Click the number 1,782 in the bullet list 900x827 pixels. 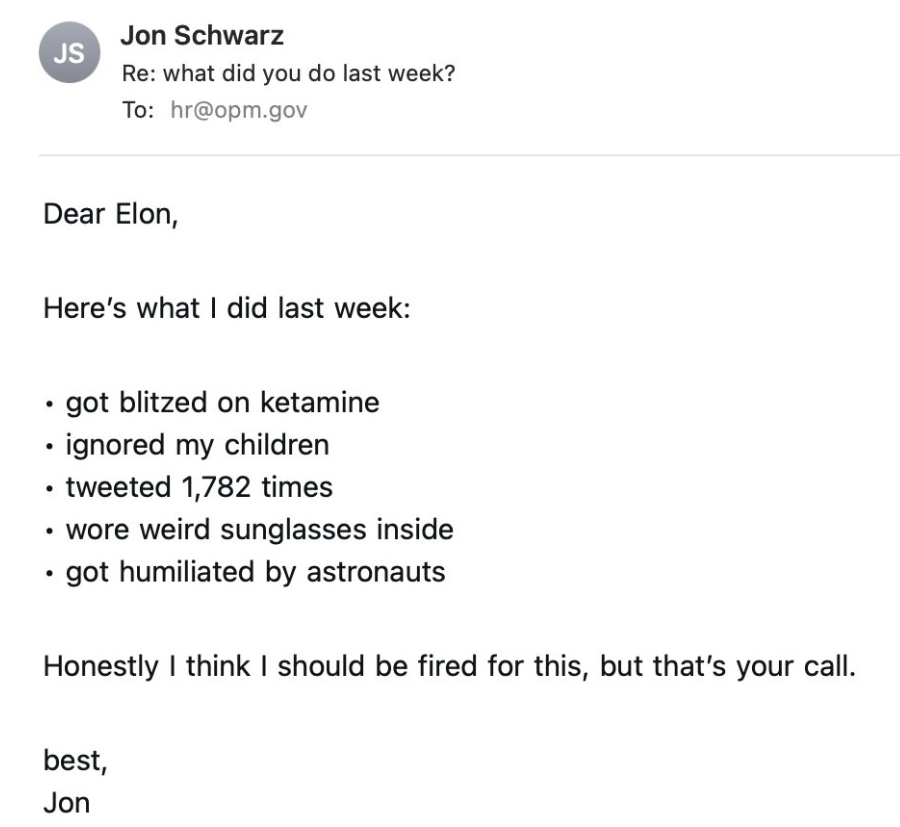point(216,488)
